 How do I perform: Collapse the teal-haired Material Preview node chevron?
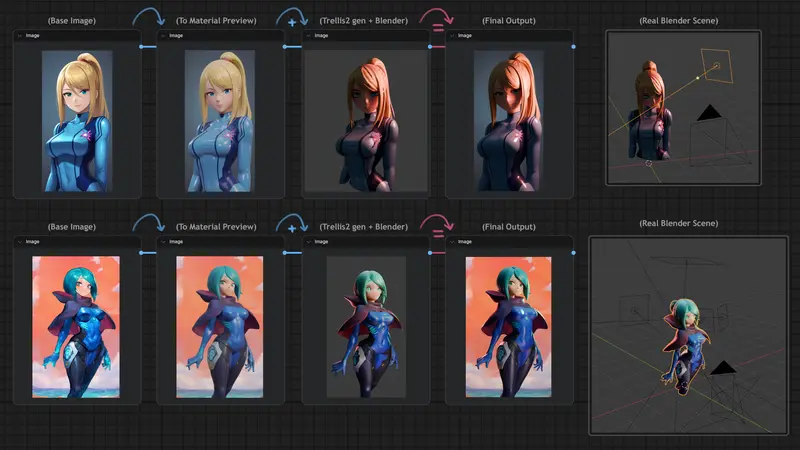point(165,242)
